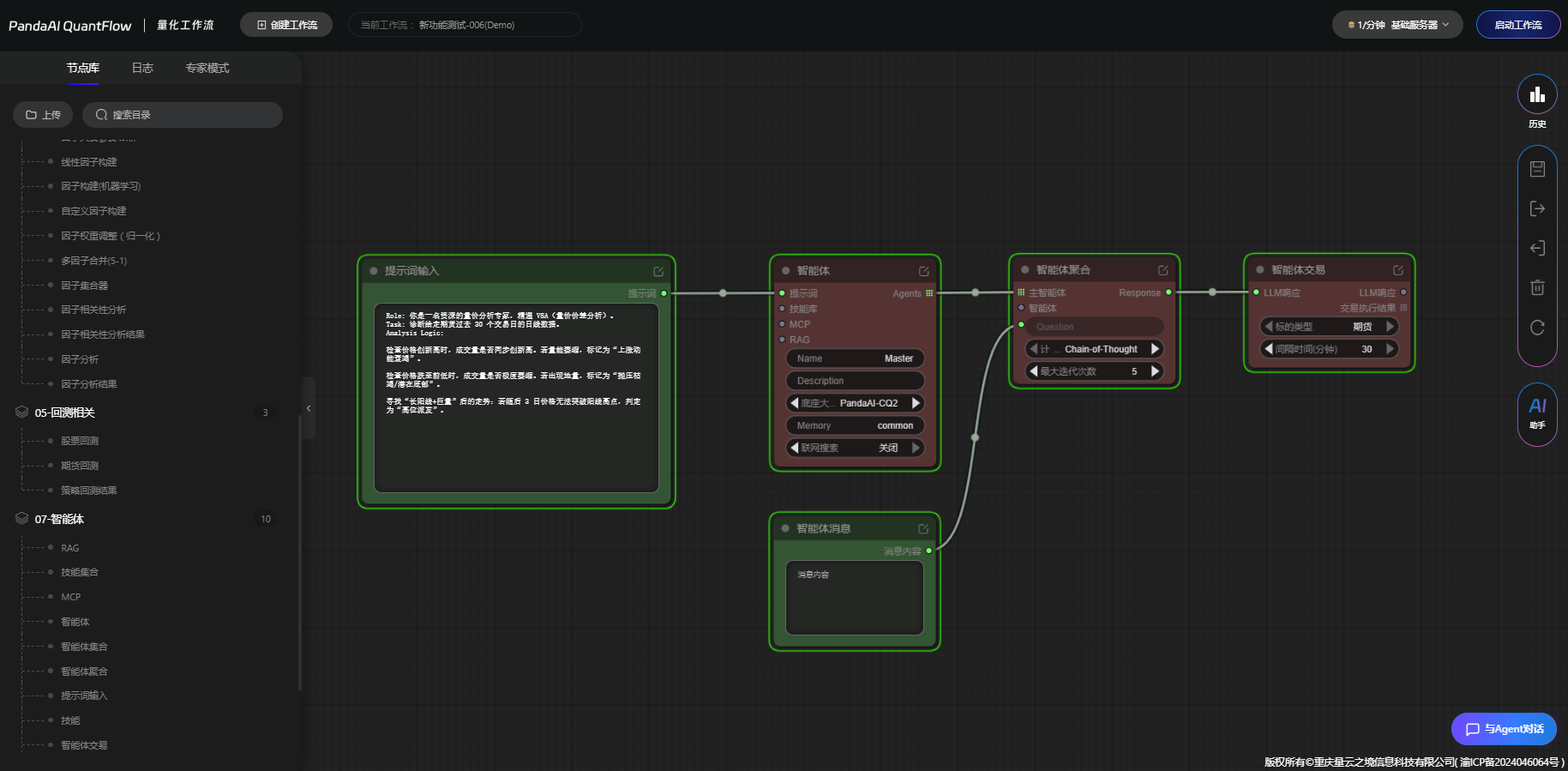Toggle status dot on 智能体交易 node header

pos(1259,270)
